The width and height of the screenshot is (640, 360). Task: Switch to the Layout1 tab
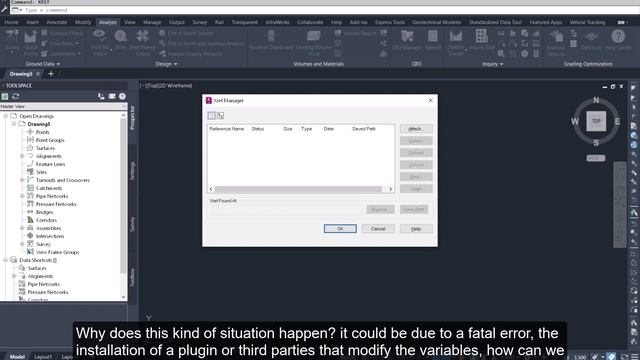pos(43,357)
